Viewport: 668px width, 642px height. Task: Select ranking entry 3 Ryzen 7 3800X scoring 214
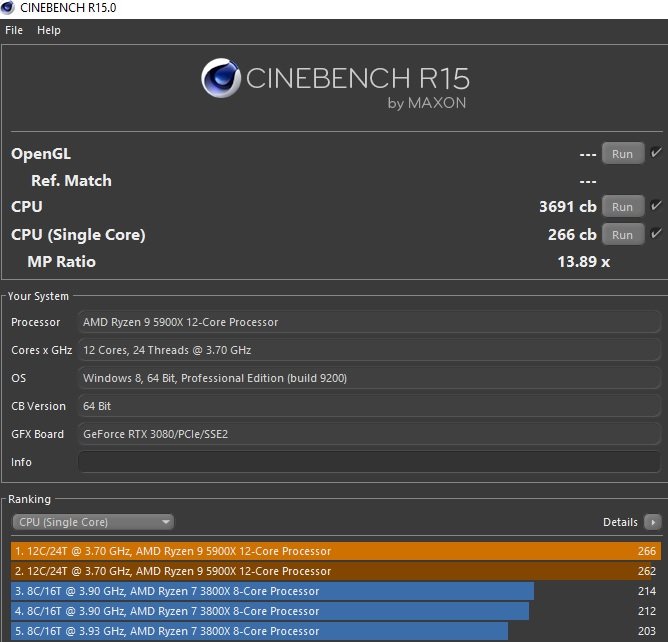tap(336, 591)
